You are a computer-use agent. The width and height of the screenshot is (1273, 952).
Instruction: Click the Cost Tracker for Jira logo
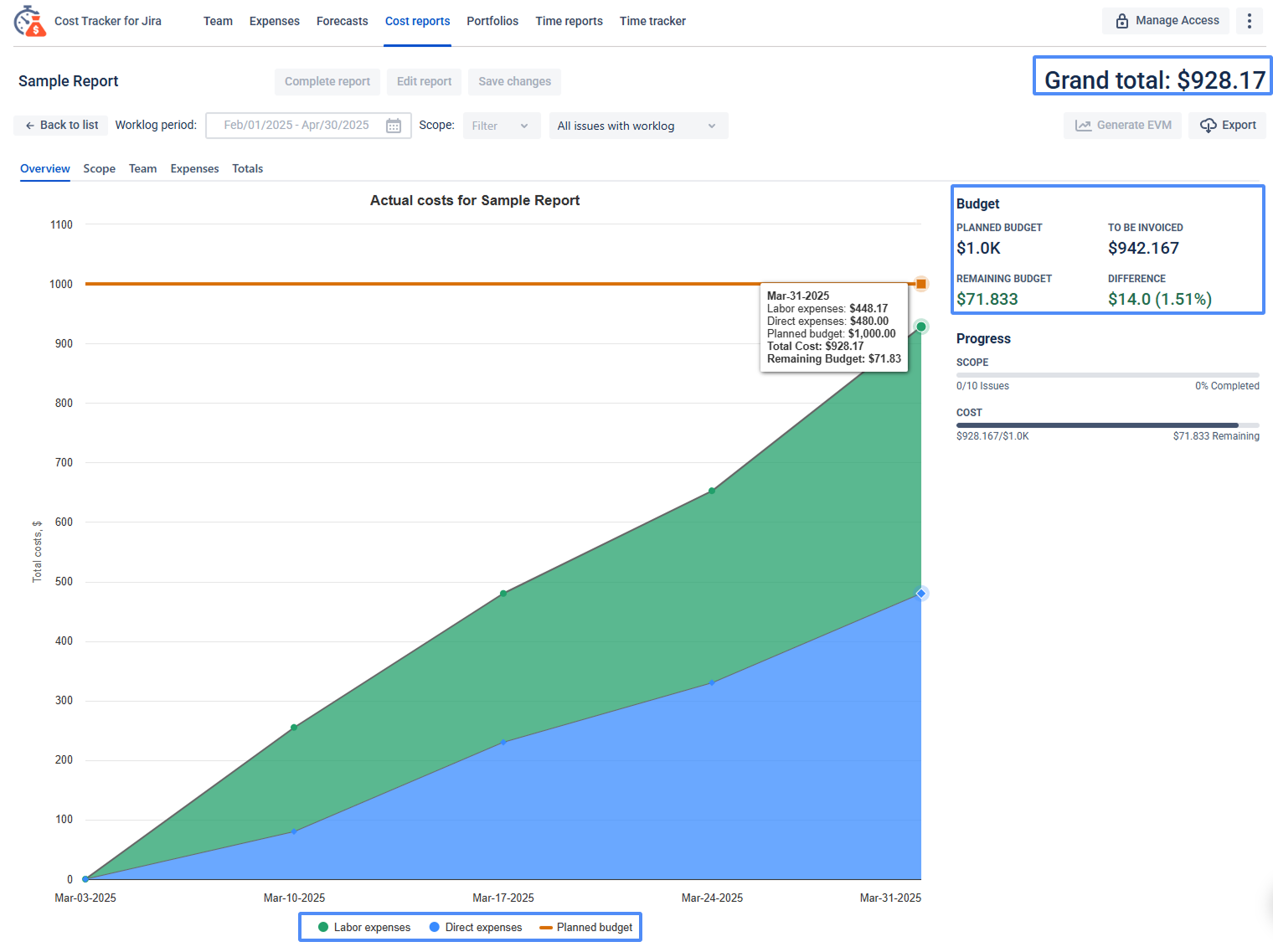coord(30,21)
